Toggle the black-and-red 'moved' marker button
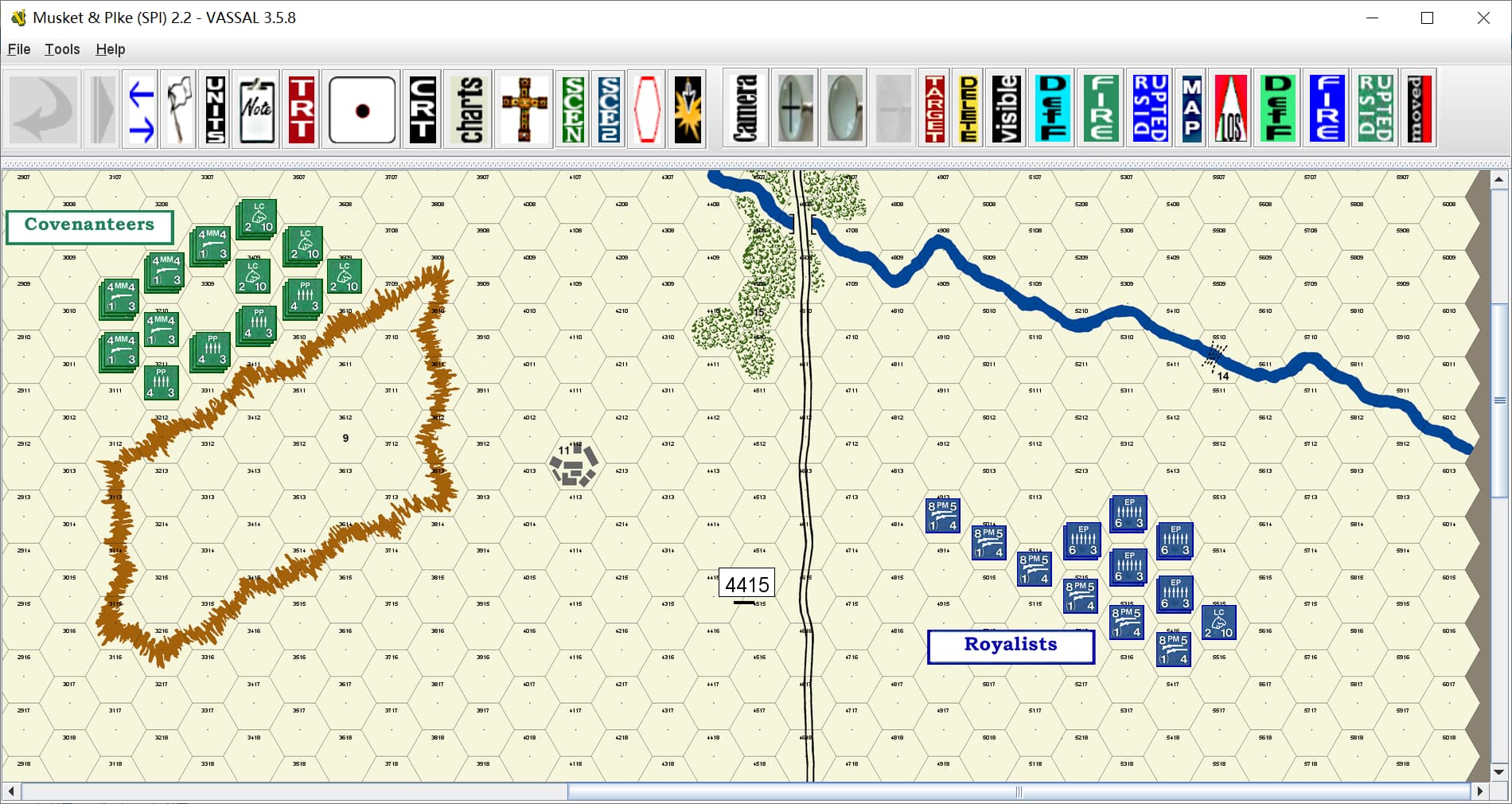Image resolution: width=1512 pixels, height=804 pixels. pyautogui.click(x=1419, y=109)
